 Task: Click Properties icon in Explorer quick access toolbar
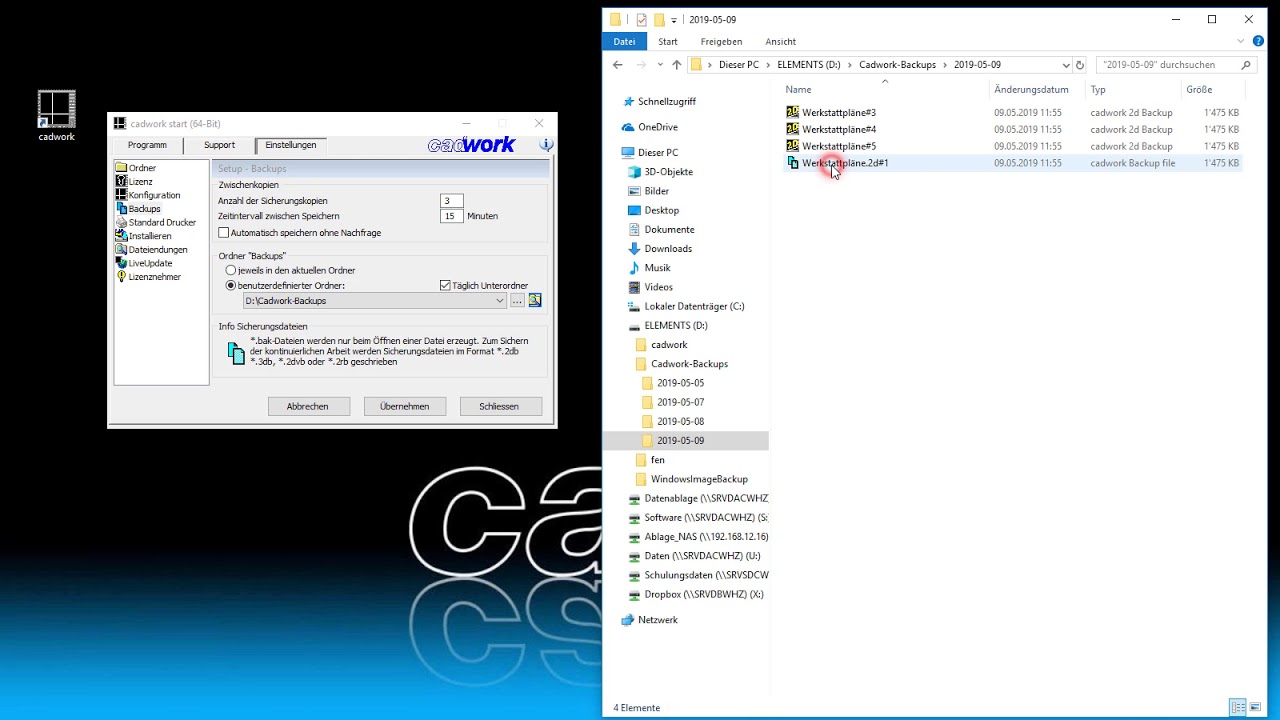point(641,19)
